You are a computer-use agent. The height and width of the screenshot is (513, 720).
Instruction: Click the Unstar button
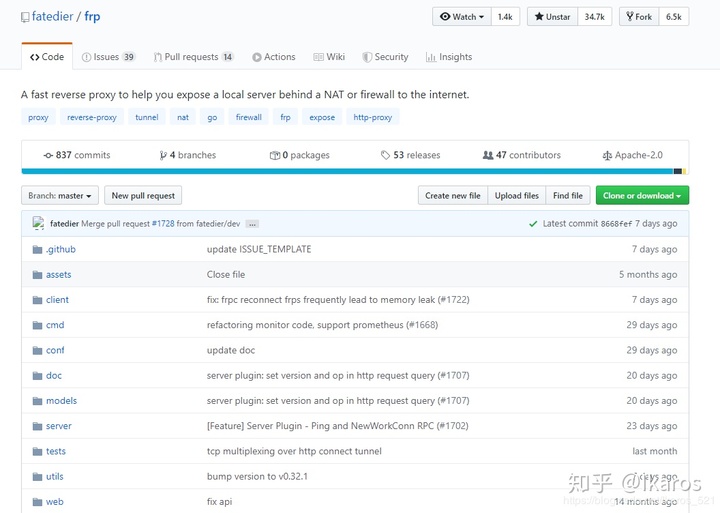click(x=552, y=17)
